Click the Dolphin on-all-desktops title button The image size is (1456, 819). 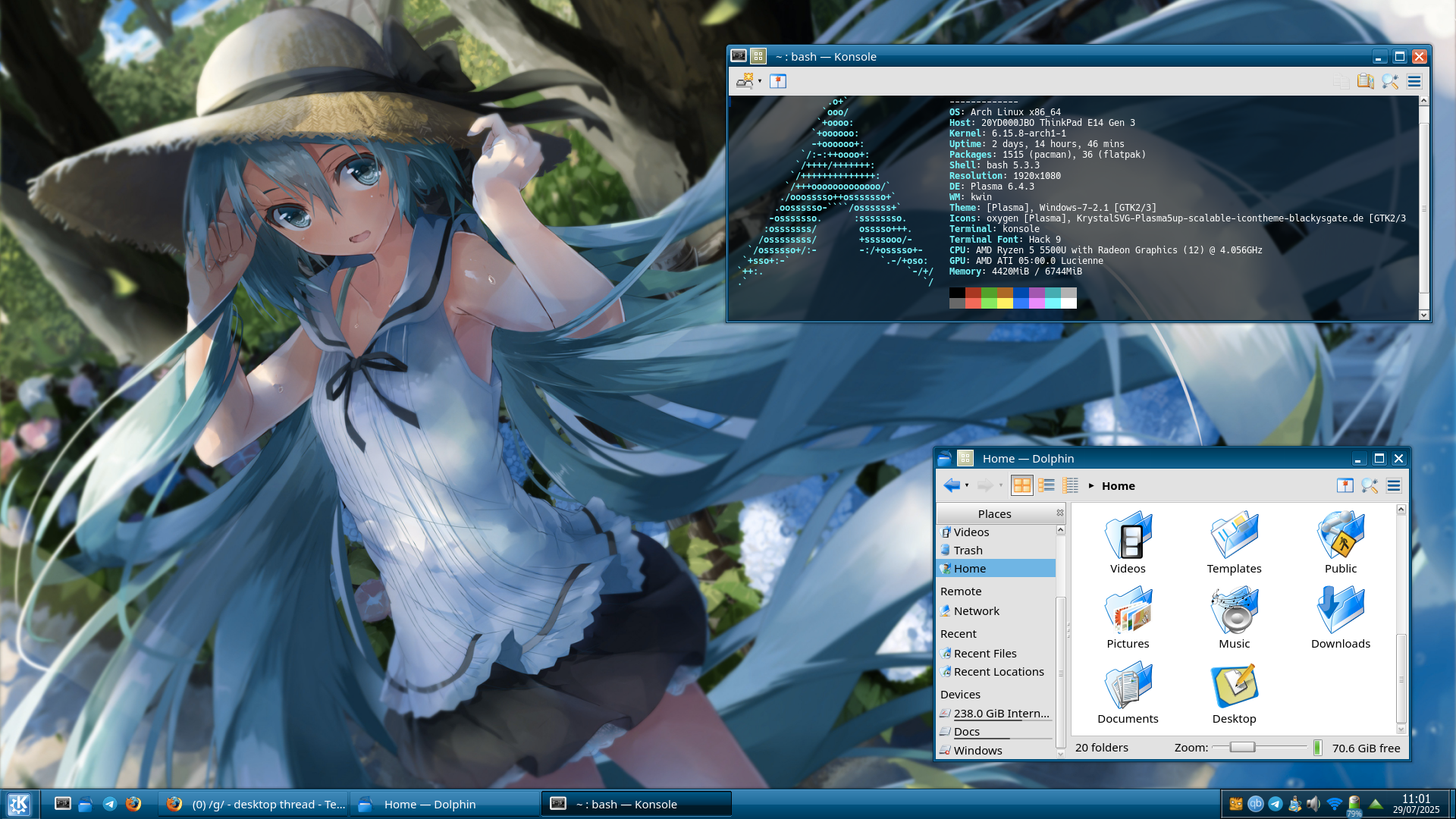click(x=965, y=458)
